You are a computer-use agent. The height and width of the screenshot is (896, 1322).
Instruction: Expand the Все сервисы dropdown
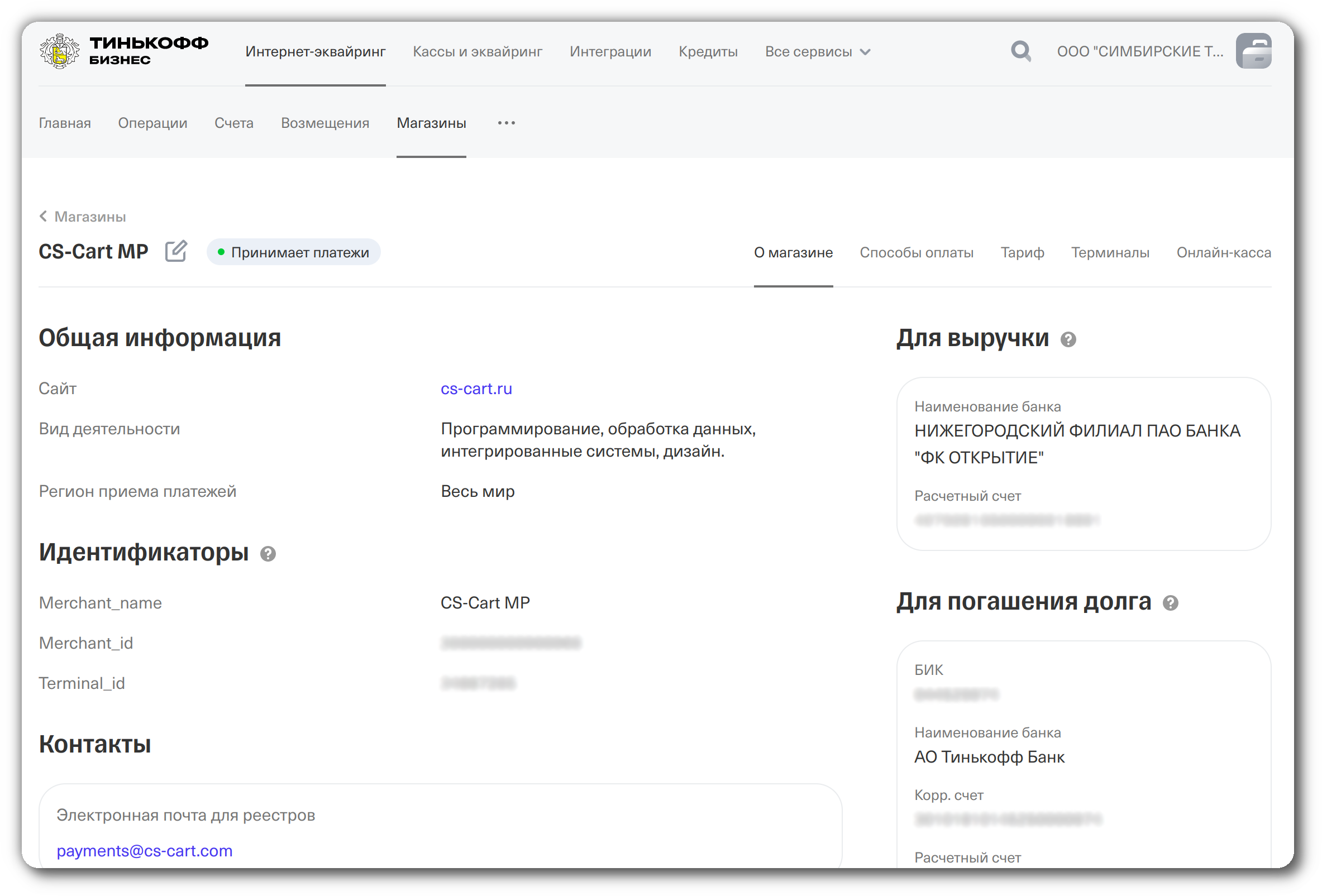tap(818, 52)
